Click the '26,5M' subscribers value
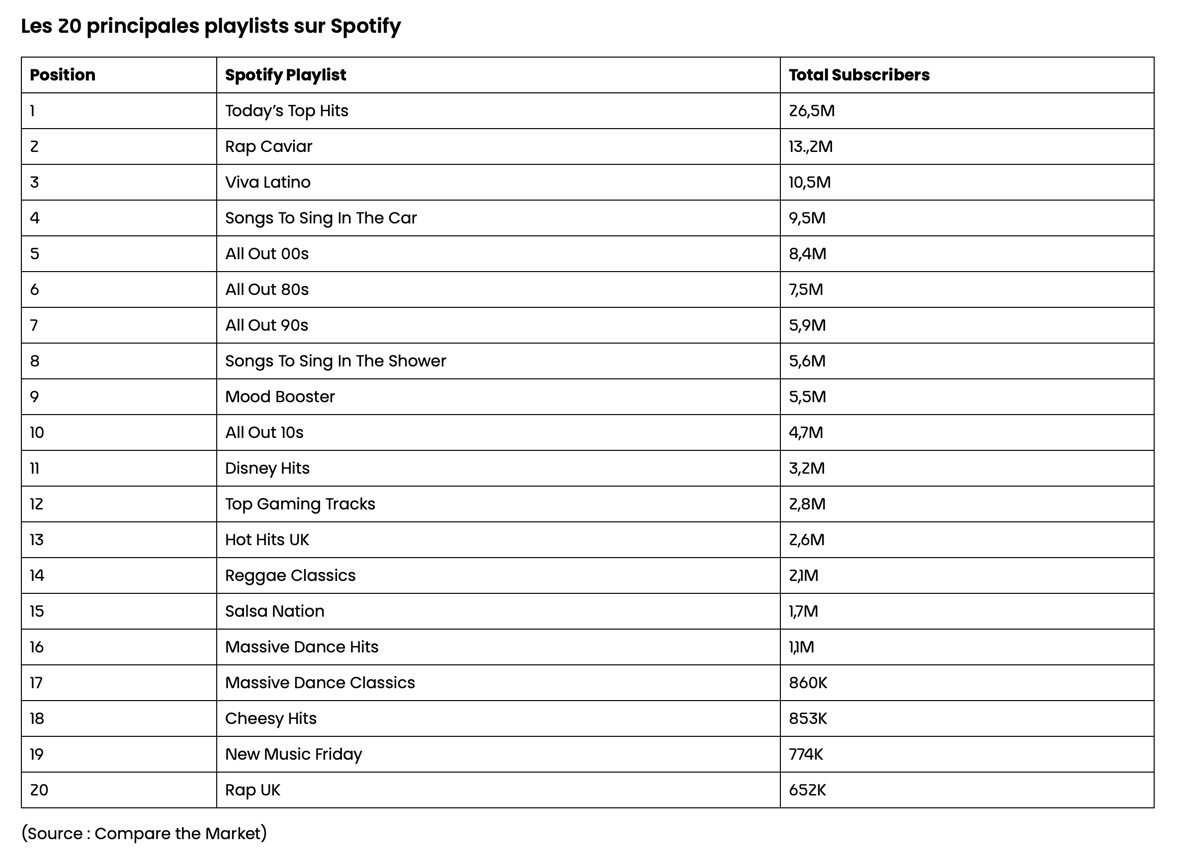Image resolution: width=1180 pixels, height=857 pixels. pos(812,111)
